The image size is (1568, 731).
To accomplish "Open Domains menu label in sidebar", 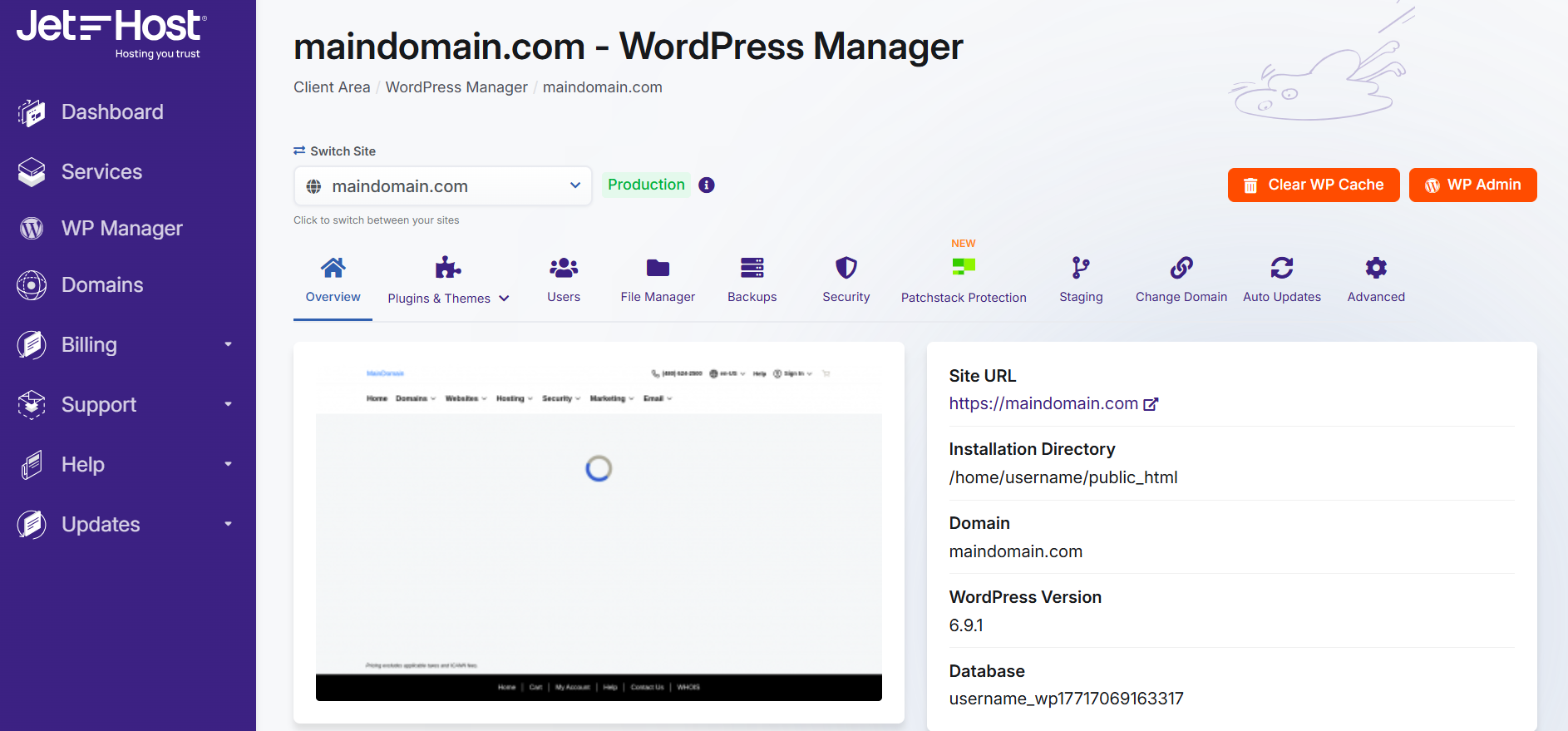I will 102,285.
